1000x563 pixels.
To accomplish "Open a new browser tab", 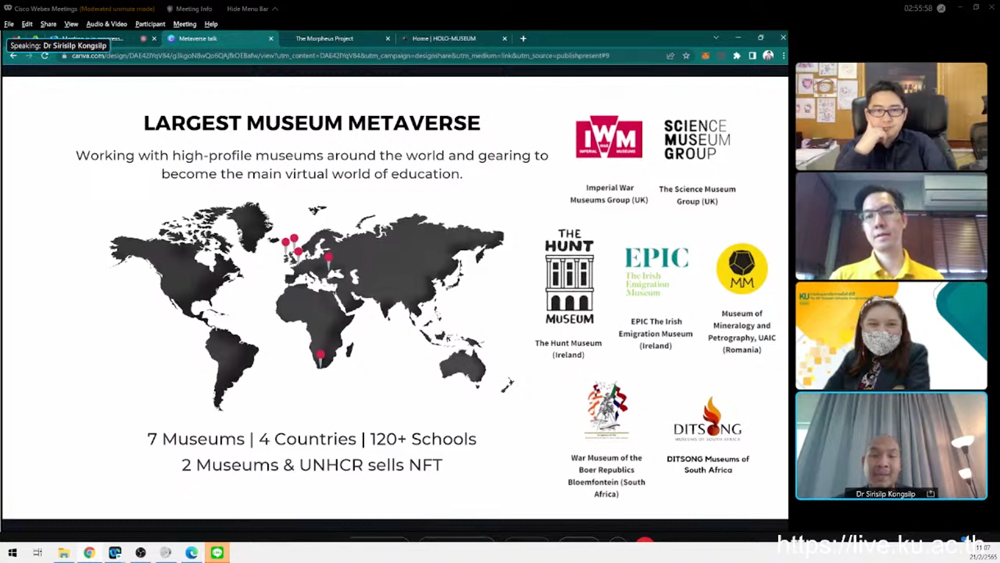I will coord(523,38).
